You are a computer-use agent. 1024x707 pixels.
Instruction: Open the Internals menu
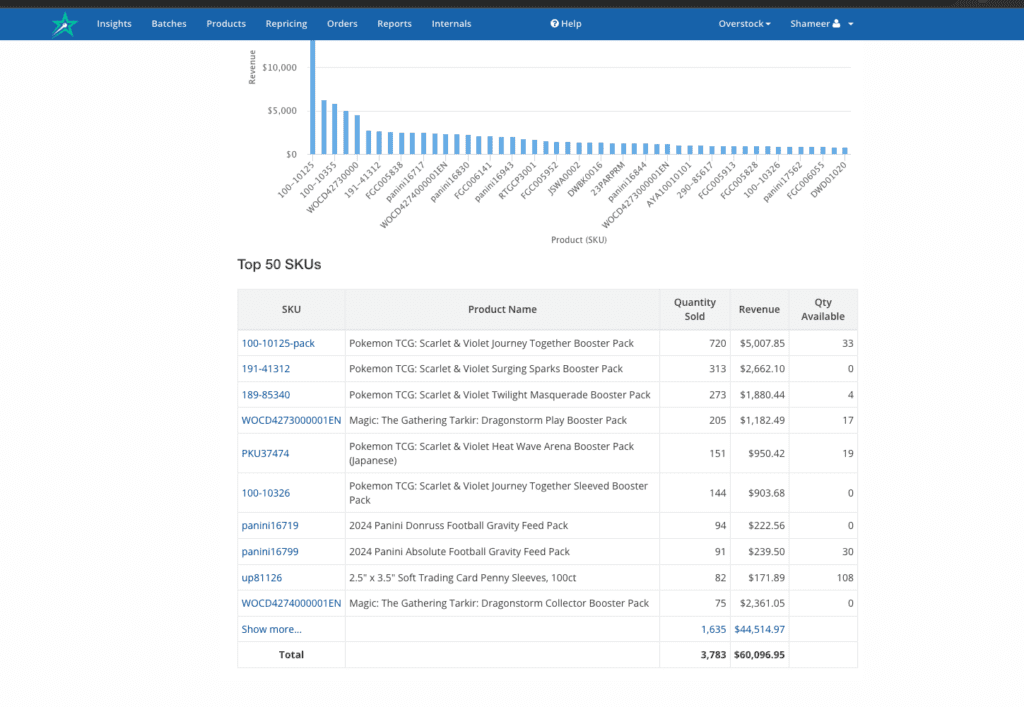pyautogui.click(x=451, y=24)
